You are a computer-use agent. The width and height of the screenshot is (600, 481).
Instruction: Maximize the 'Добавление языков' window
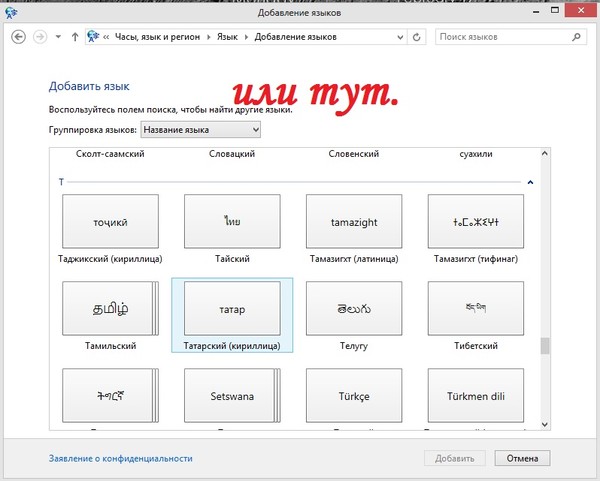point(555,11)
